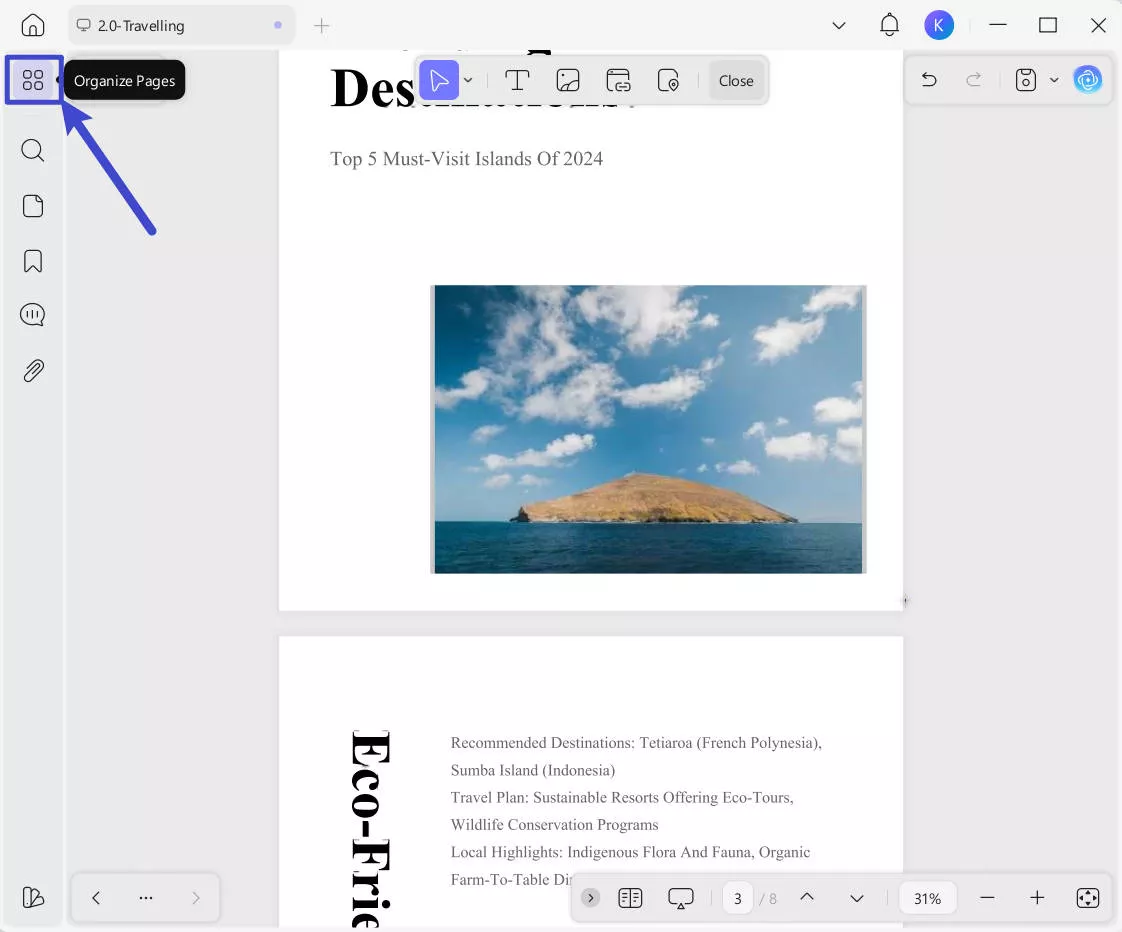Image resolution: width=1122 pixels, height=932 pixels.
Task: Toggle fit-to-screen view mode
Action: click(x=1087, y=898)
